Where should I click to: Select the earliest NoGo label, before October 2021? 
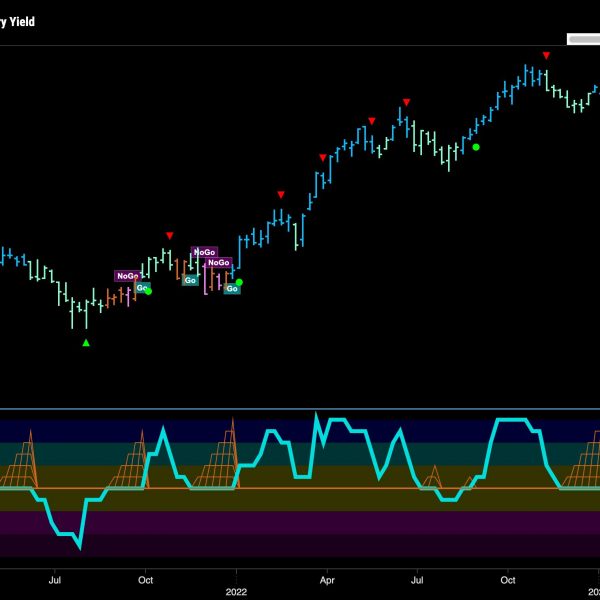point(127,276)
